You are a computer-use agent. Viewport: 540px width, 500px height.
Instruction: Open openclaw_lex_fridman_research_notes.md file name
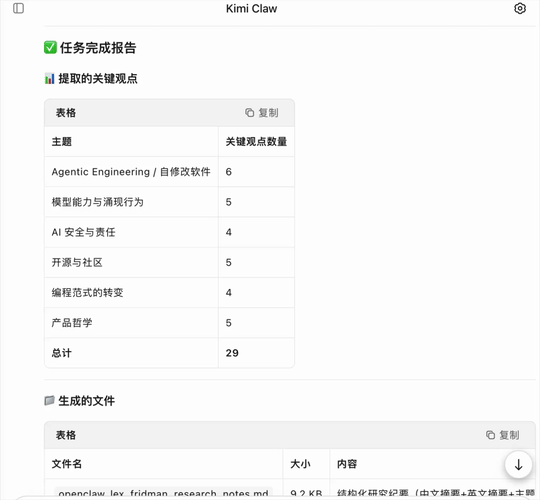[163, 493]
